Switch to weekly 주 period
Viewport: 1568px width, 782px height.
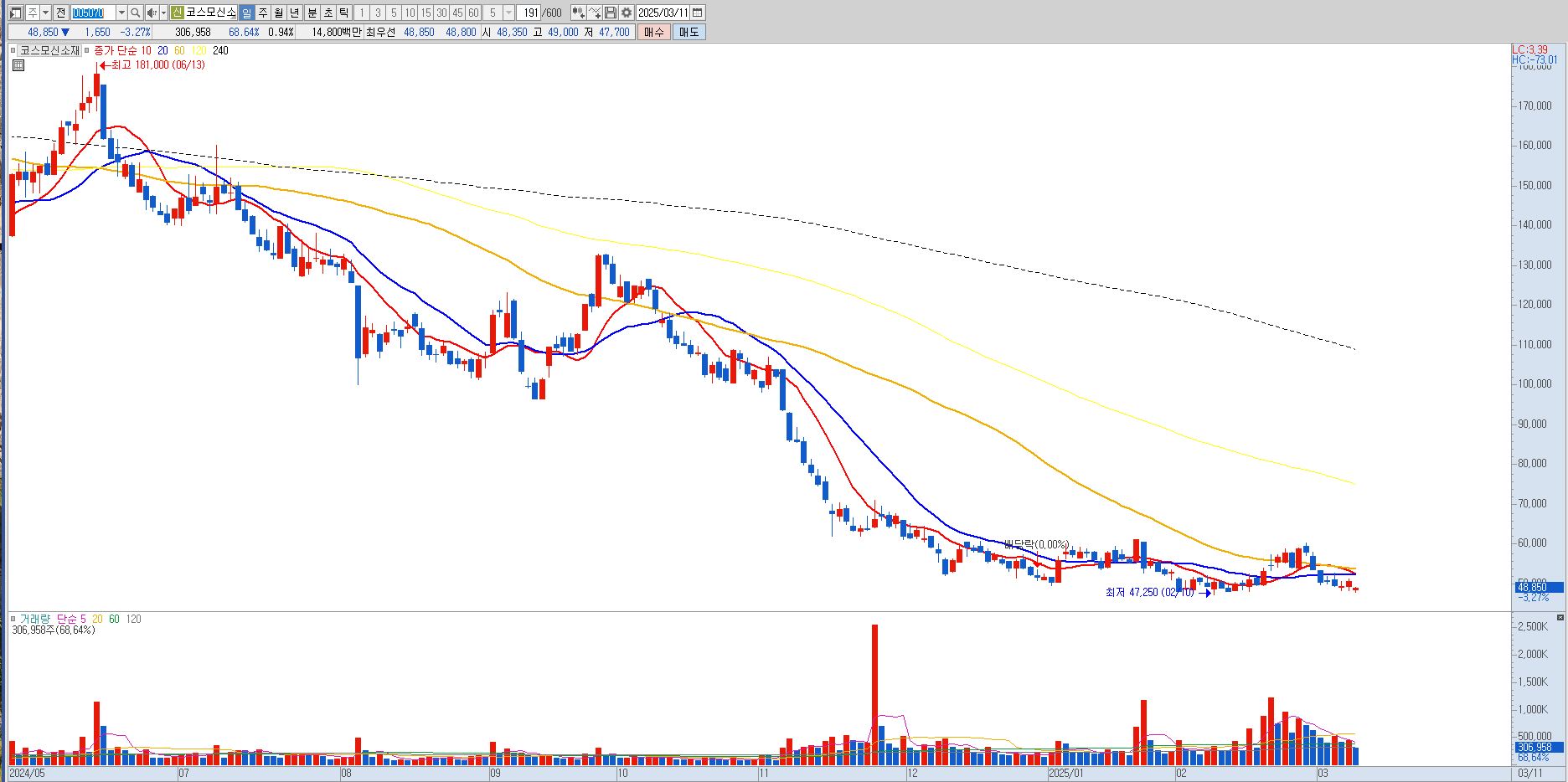coord(263,13)
